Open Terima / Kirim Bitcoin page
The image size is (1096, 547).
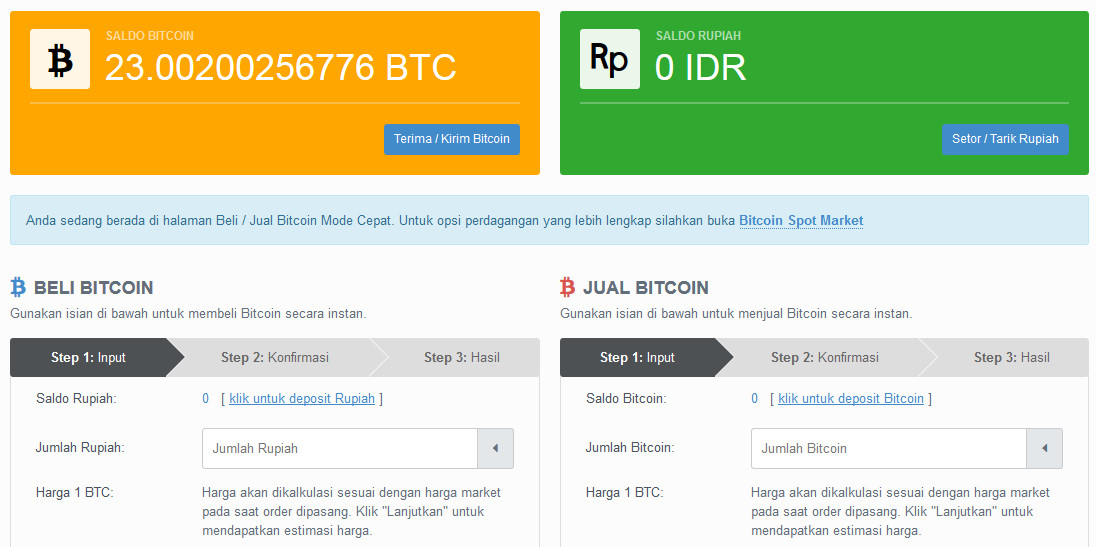pyautogui.click(x=452, y=139)
